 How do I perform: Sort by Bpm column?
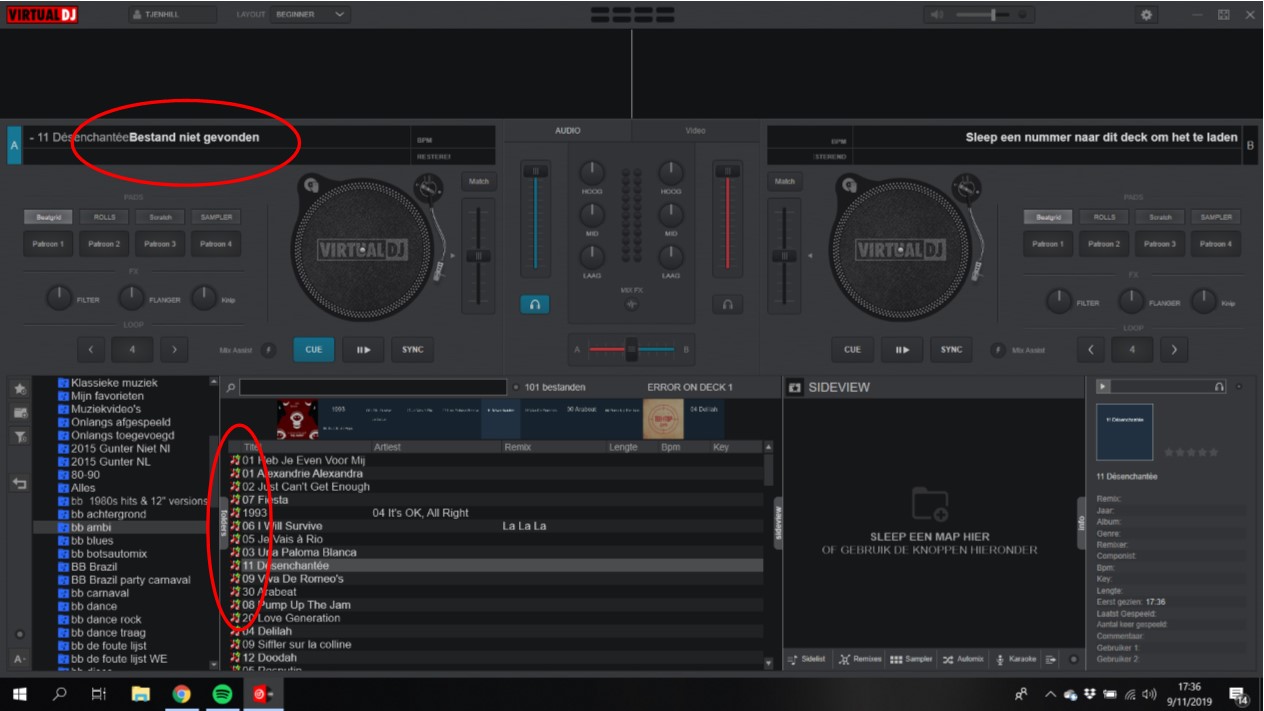tap(670, 447)
